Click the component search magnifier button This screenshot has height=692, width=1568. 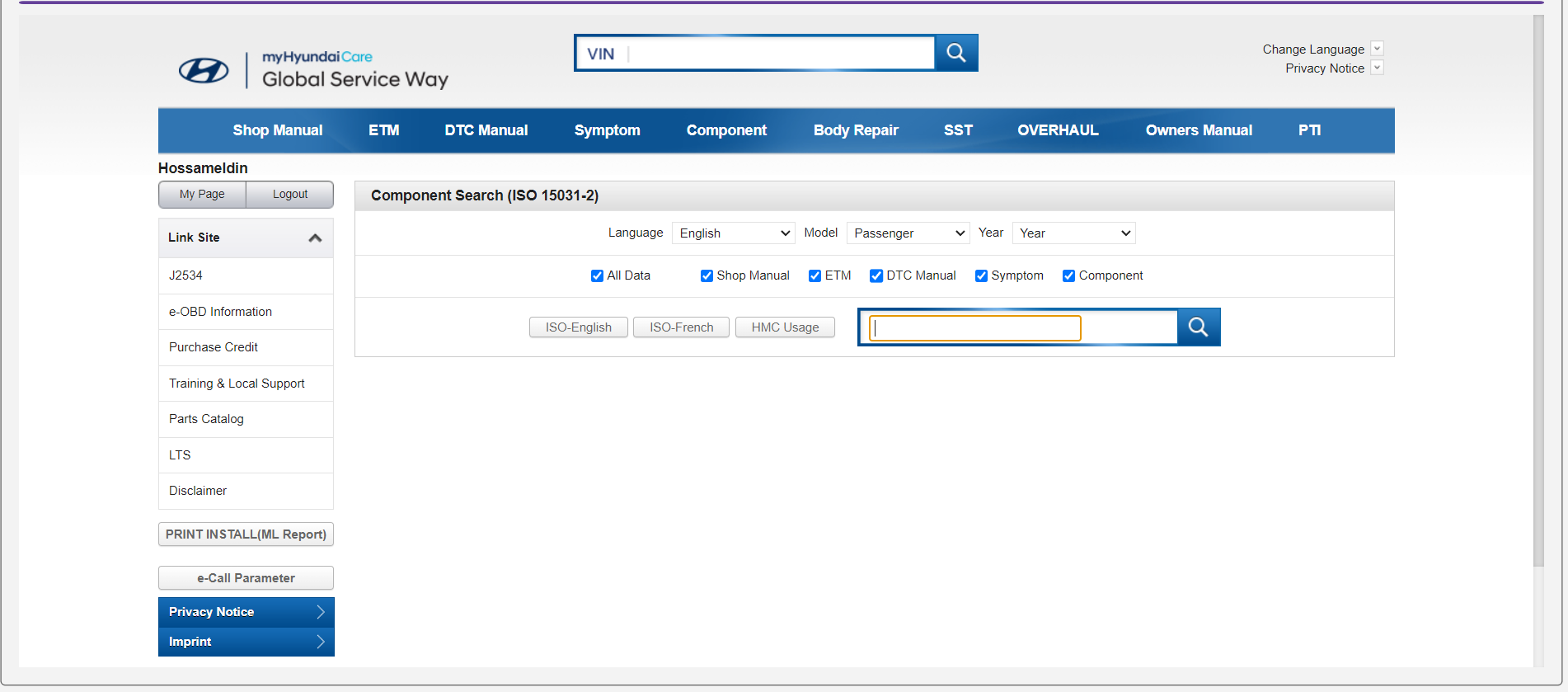pos(1199,327)
